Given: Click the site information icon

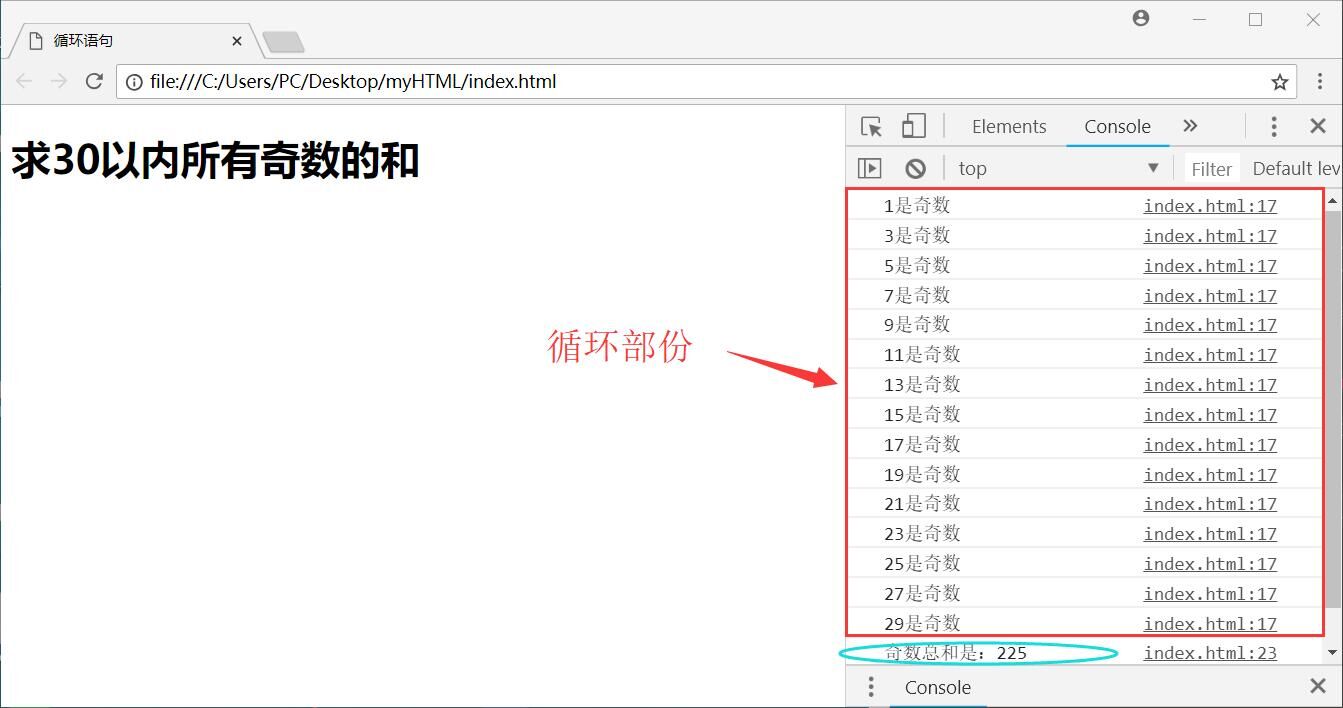Looking at the screenshot, I should coord(134,82).
